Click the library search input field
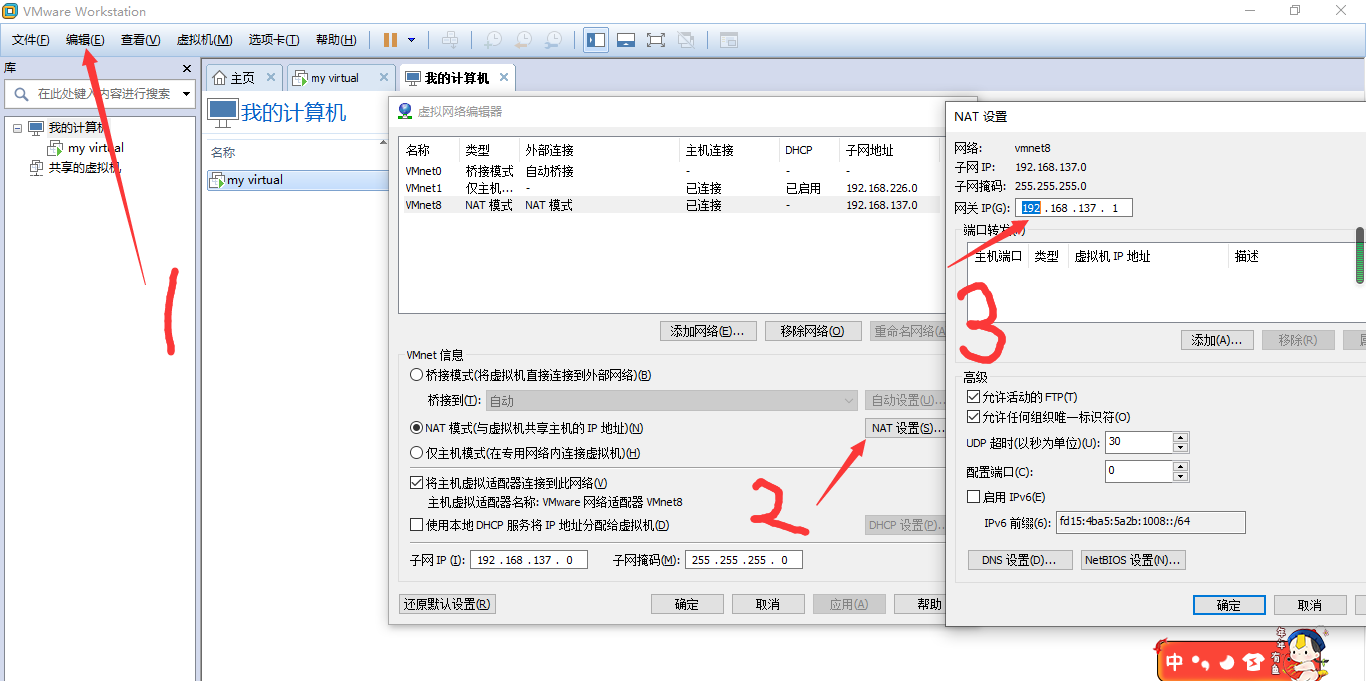Screen dimensions: 1366x681 click(105, 94)
